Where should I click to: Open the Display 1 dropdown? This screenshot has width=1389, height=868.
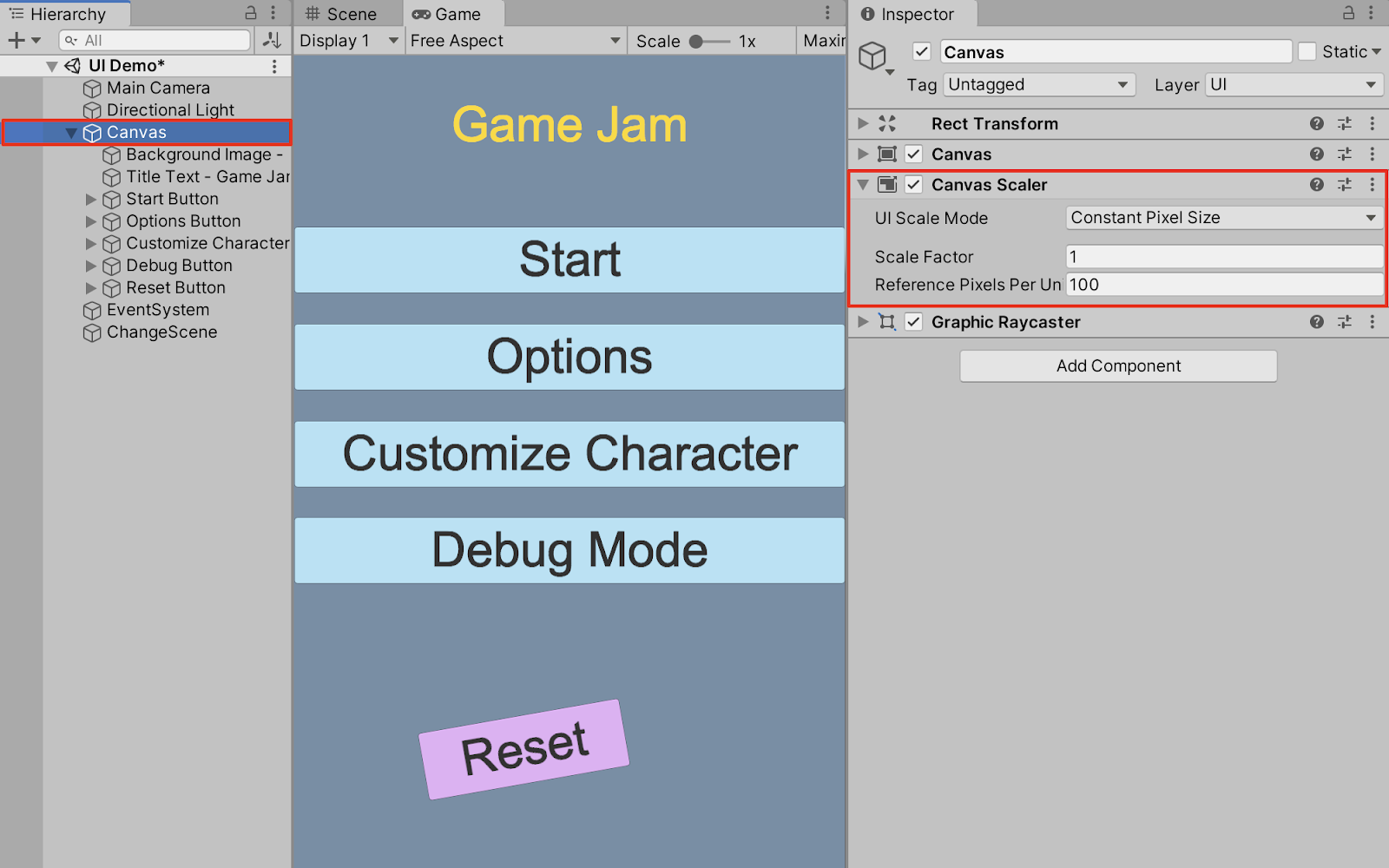coord(349,41)
